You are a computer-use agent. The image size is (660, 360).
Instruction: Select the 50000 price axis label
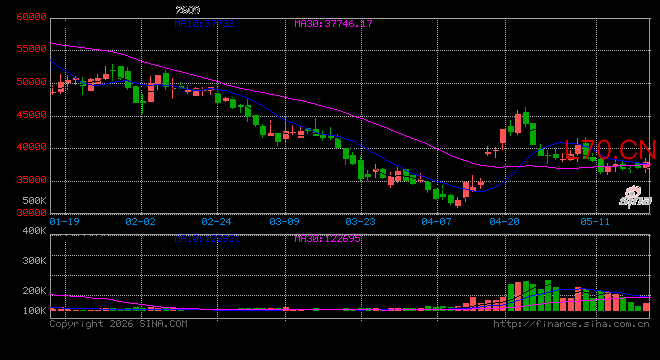31,82
